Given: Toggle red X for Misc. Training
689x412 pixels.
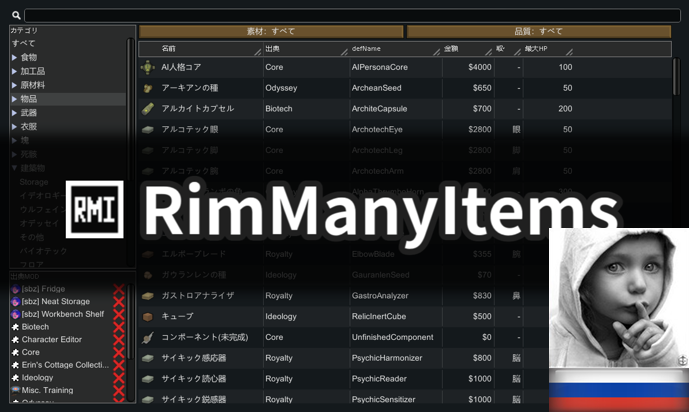Looking at the screenshot, I should click(x=119, y=390).
